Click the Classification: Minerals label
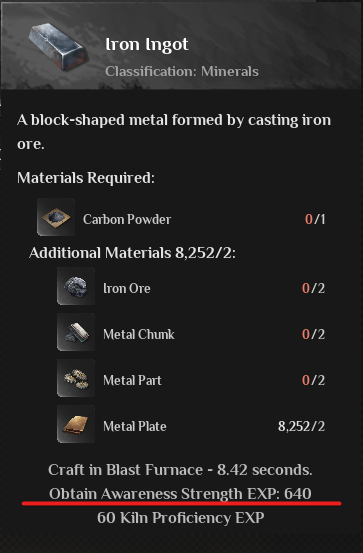This screenshot has width=363, height=553. point(182,72)
